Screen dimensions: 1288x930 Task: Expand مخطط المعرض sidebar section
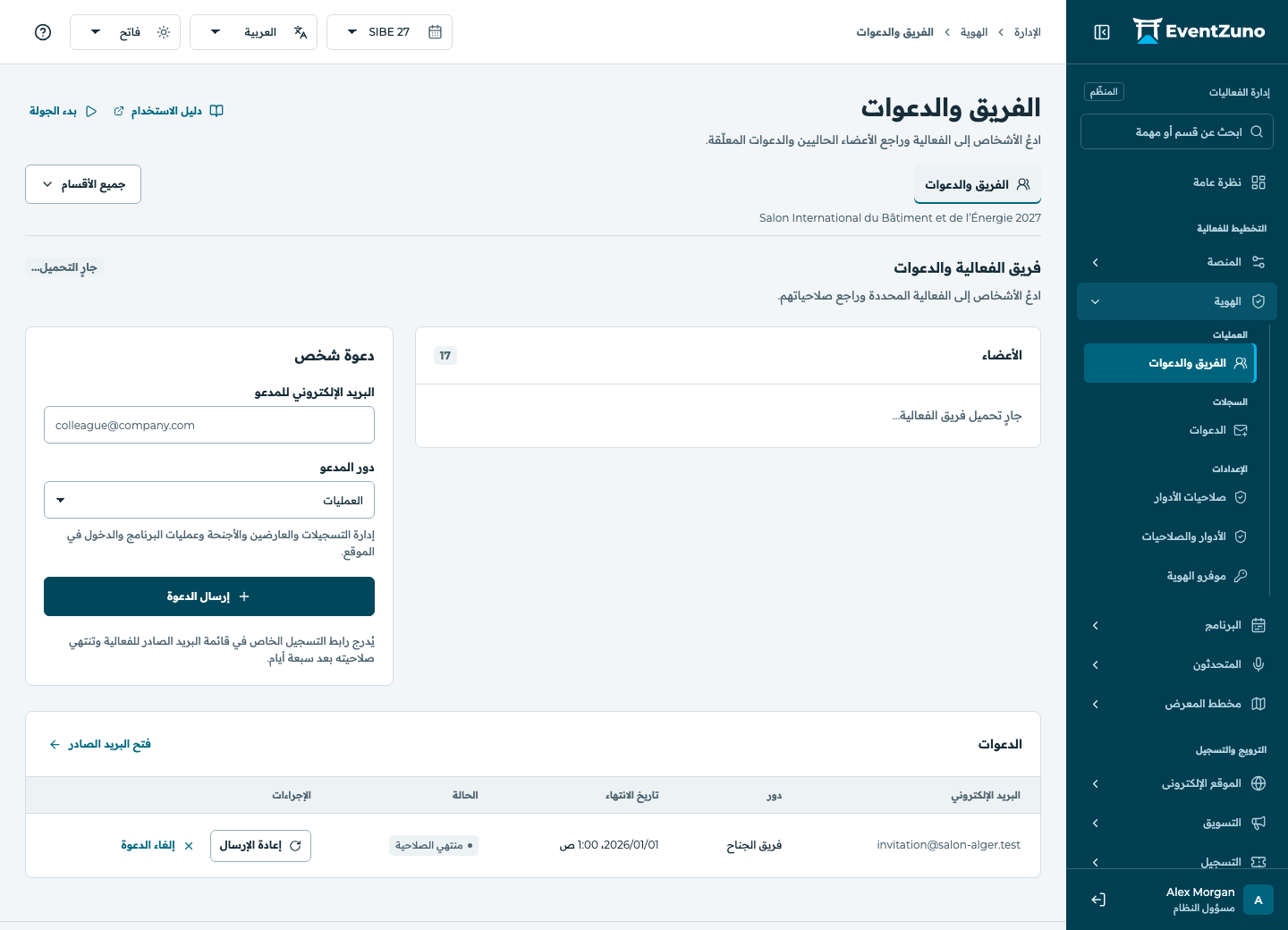tap(1177, 704)
